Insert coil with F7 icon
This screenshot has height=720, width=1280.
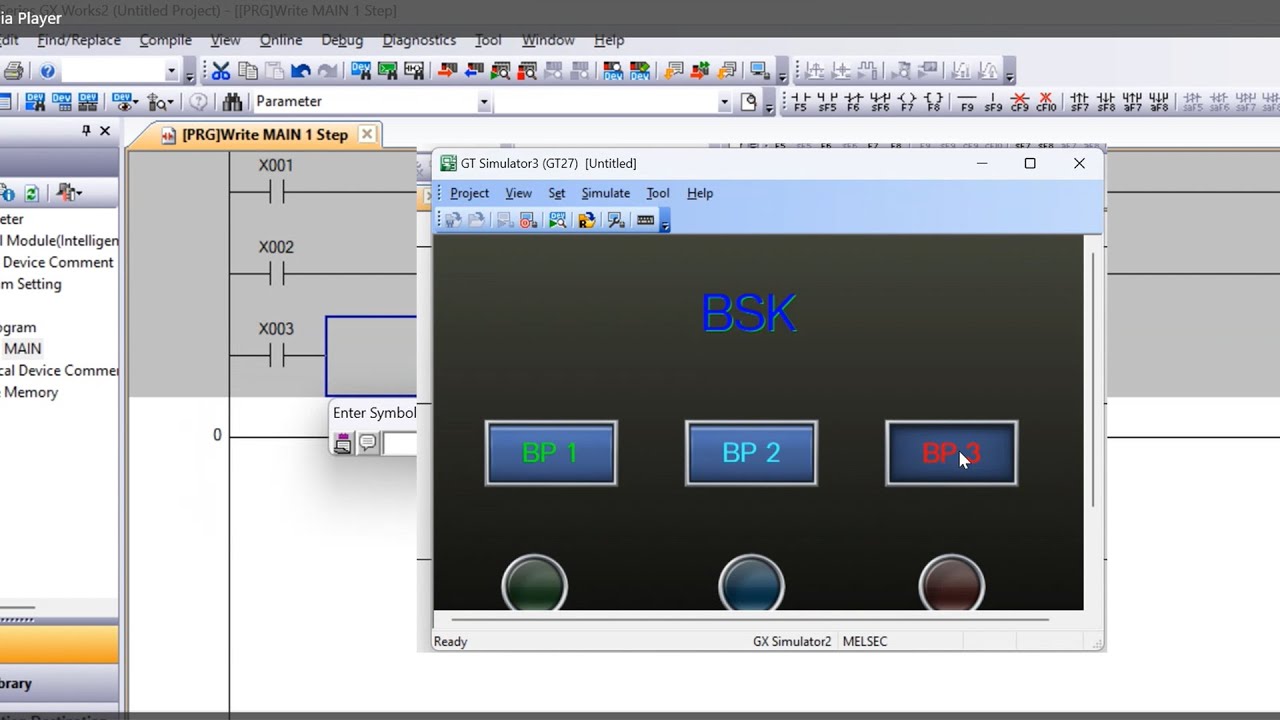click(906, 102)
